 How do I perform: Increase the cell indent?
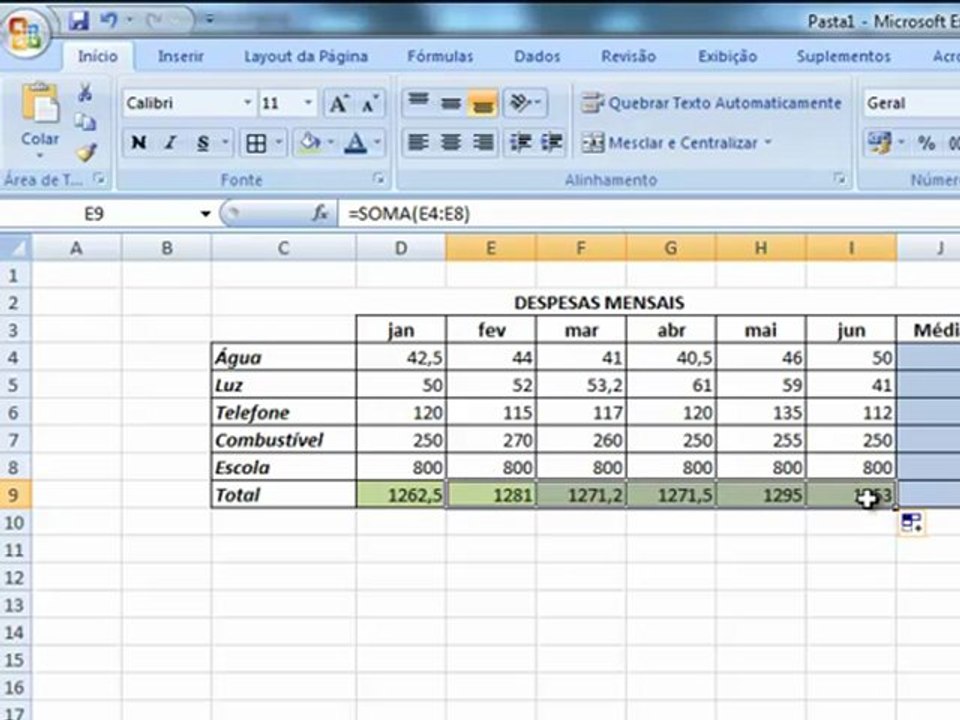(x=551, y=143)
